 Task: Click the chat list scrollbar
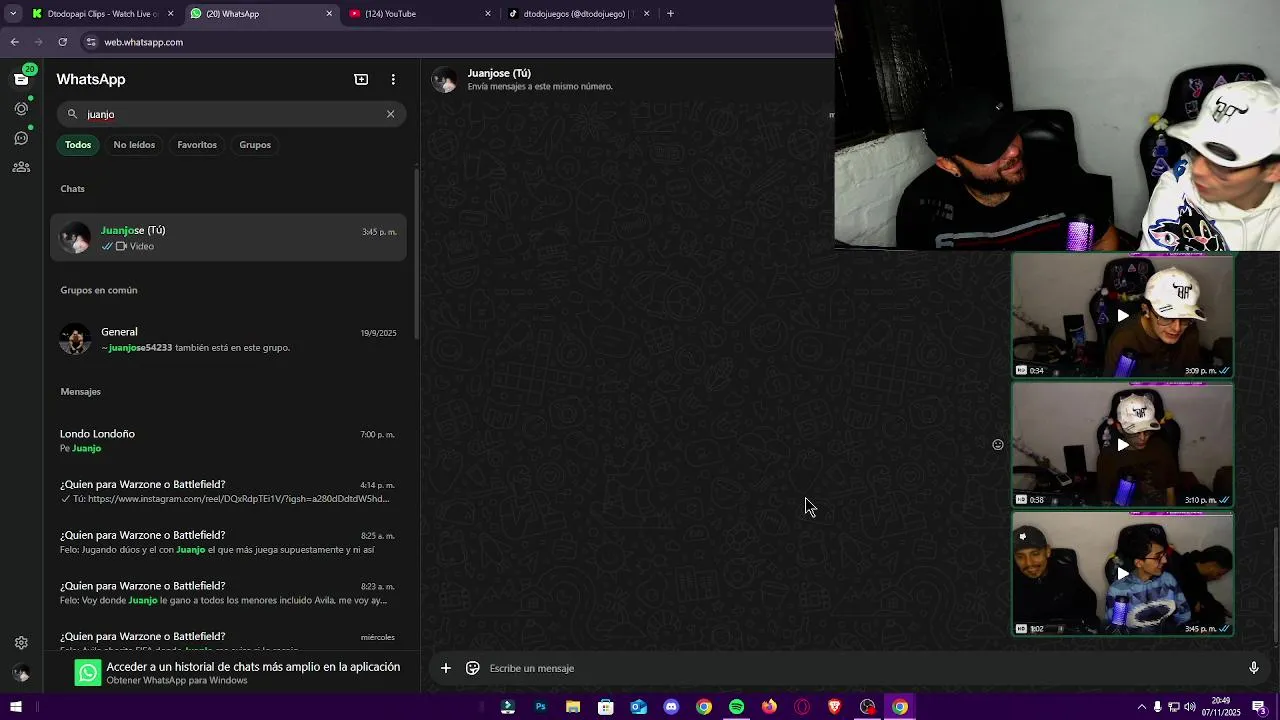417,255
